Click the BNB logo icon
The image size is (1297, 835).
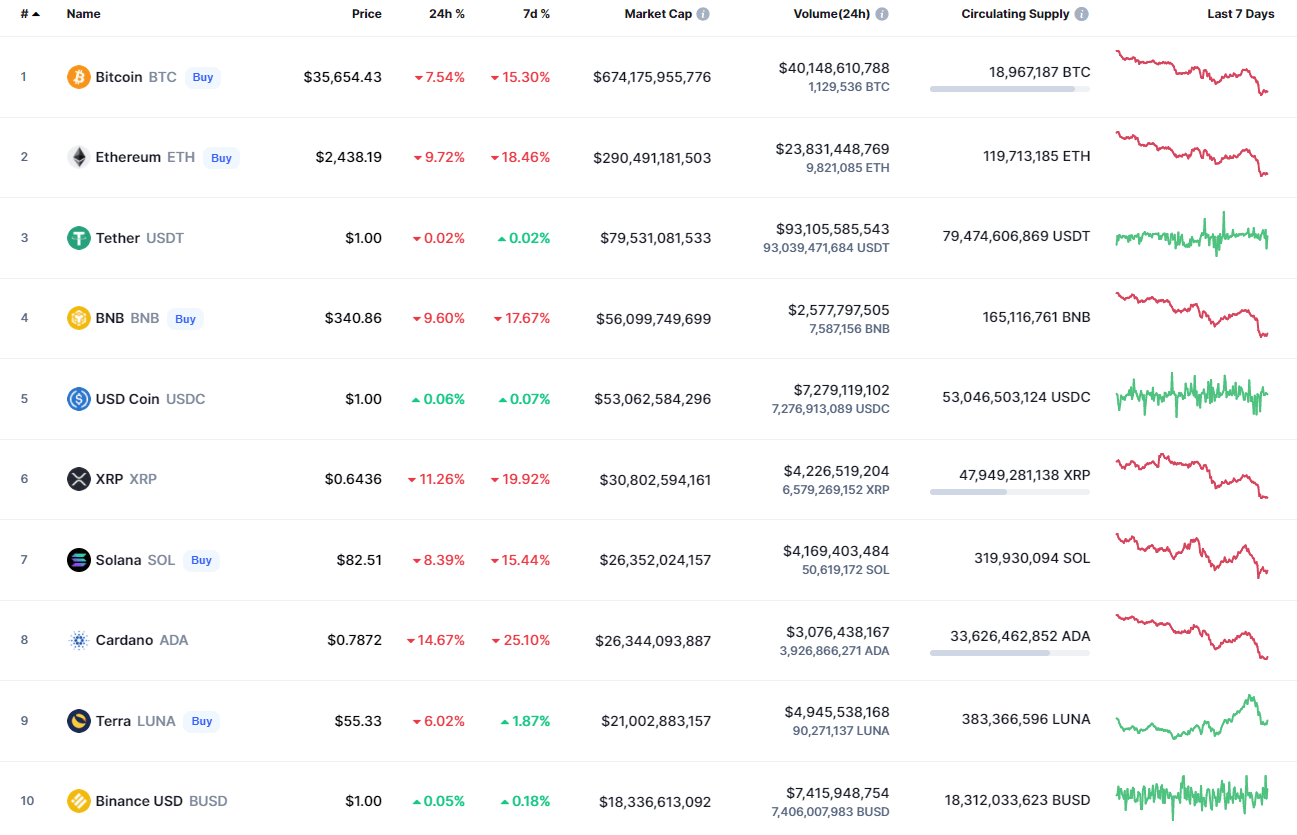click(x=78, y=318)
